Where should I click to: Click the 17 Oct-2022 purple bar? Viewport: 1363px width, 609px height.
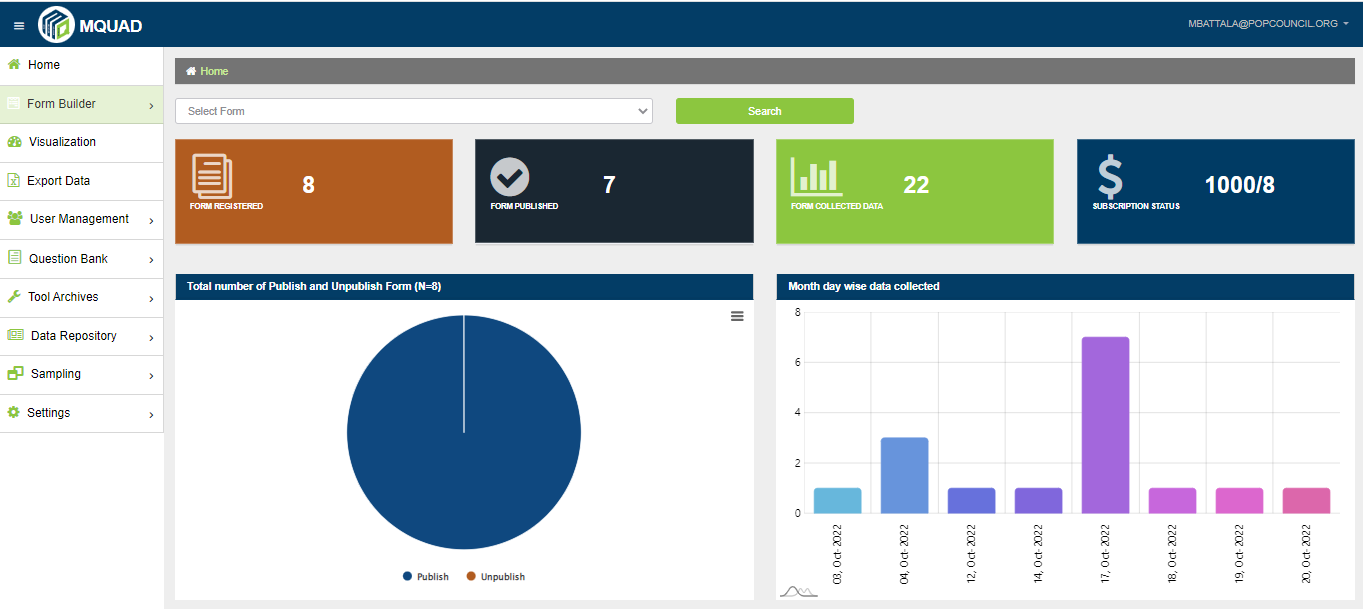[x=1105, y=425]
